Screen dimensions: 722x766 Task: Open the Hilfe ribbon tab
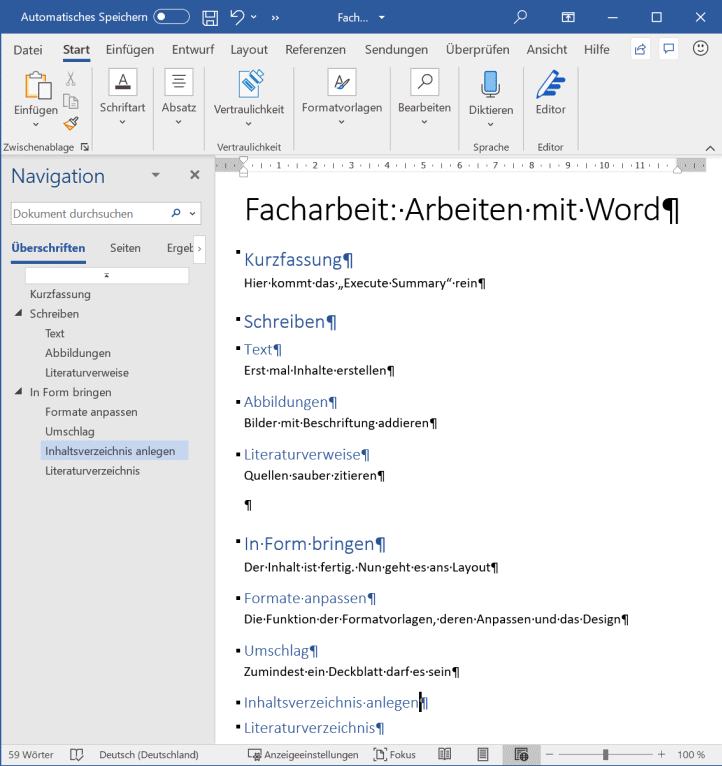click(596, 50)
